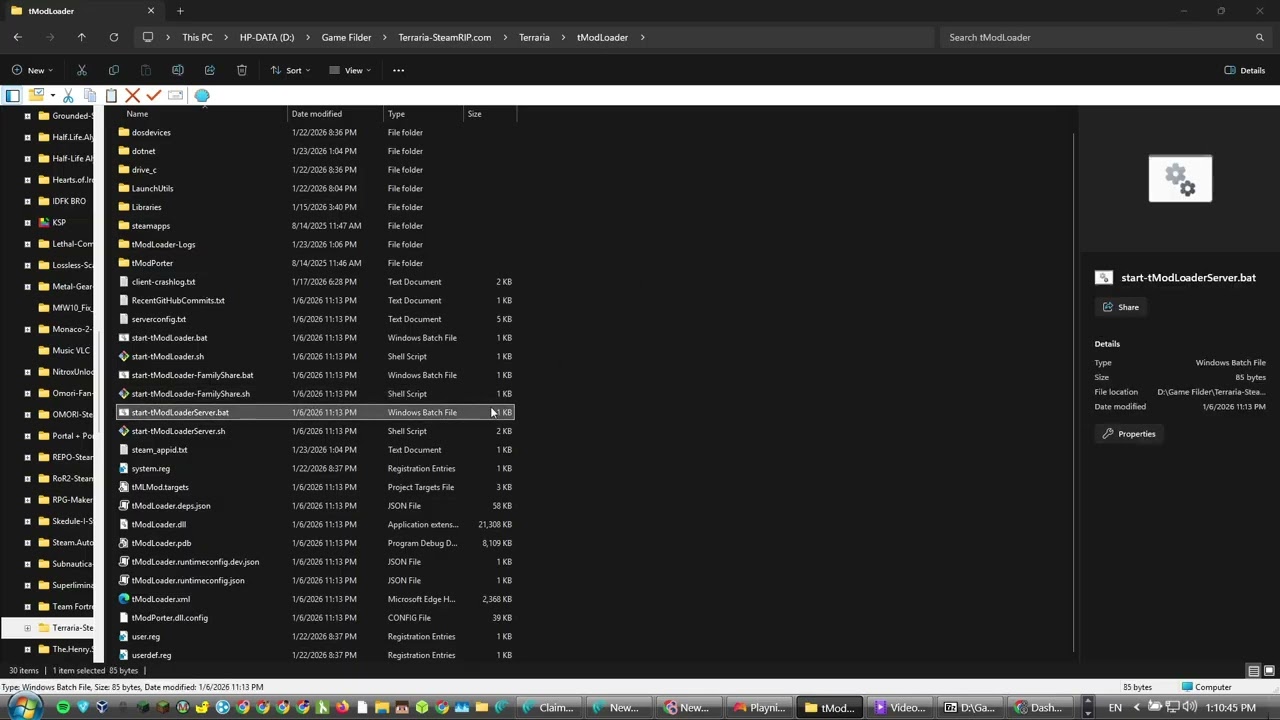This screenshot has width=1280, height=720.
Task: Open the See more ellipsis menu
Action: [398, 70]
